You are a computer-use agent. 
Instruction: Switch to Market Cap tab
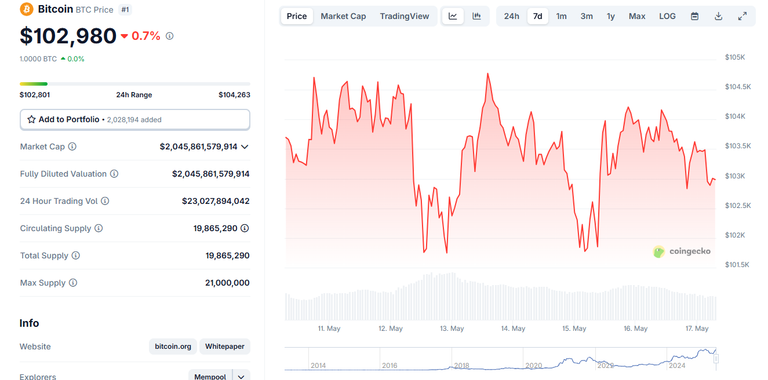coord(343,16)
